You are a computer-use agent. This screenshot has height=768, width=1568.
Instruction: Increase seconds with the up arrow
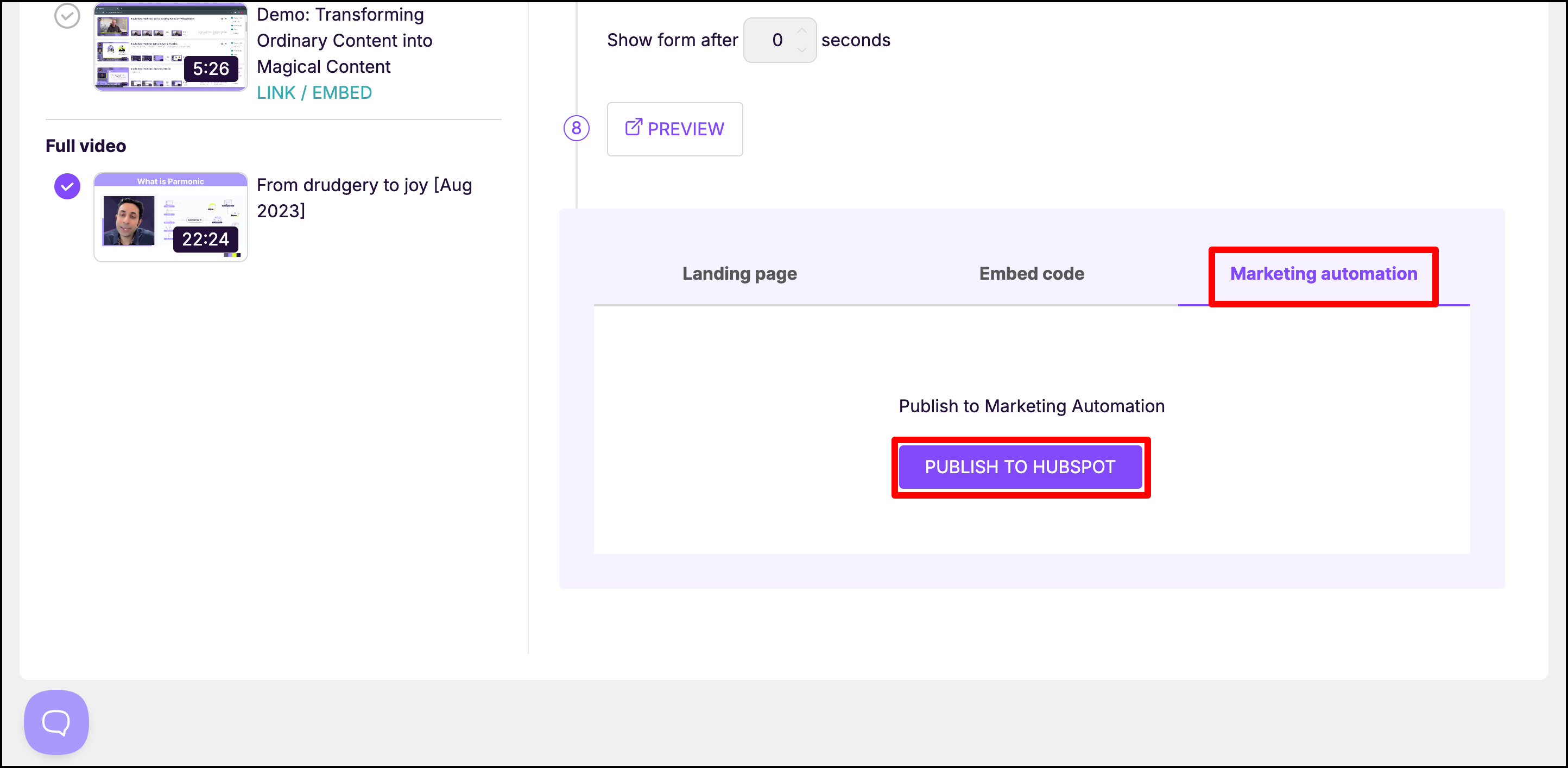[x=802, y=30]
